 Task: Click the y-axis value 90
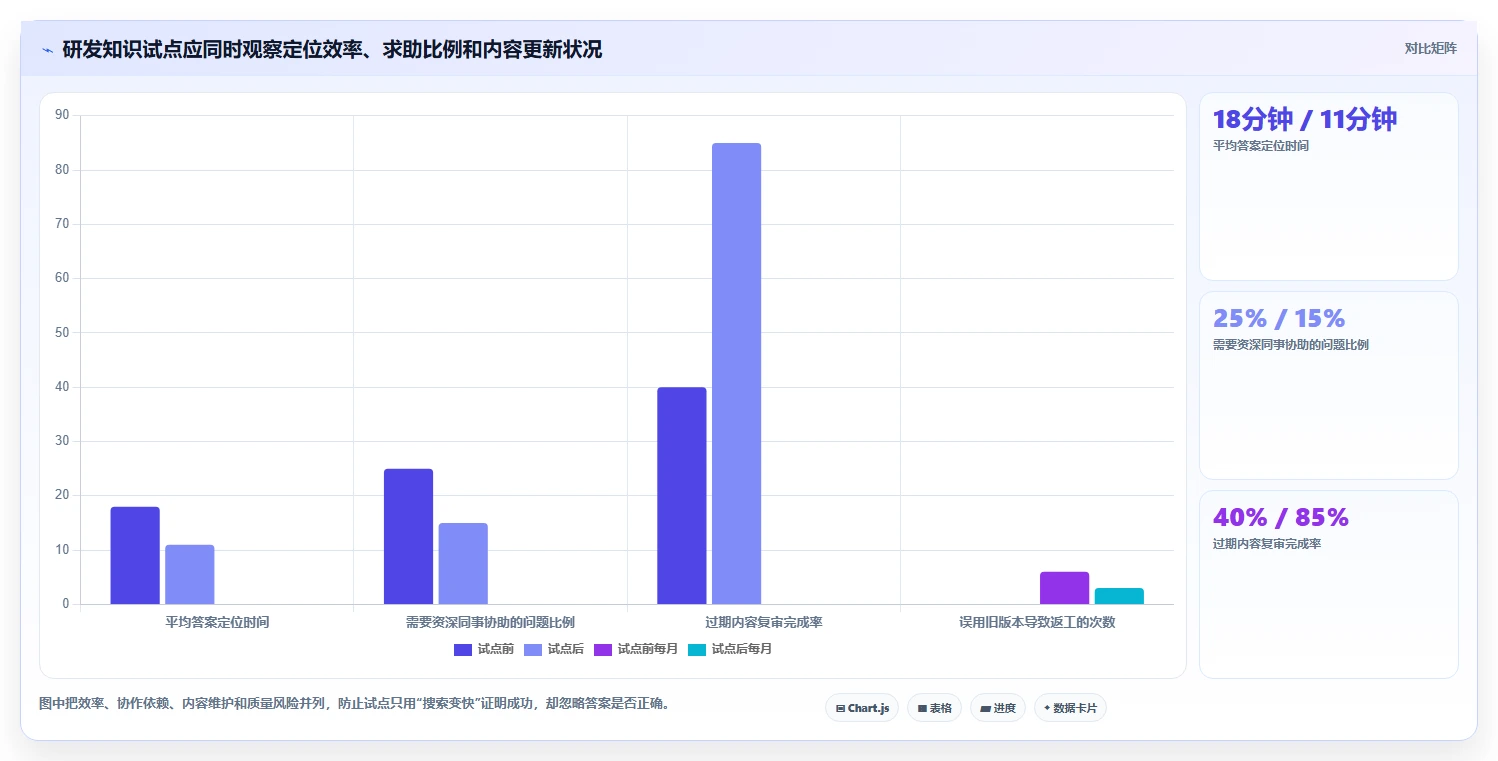pos(62,115)
